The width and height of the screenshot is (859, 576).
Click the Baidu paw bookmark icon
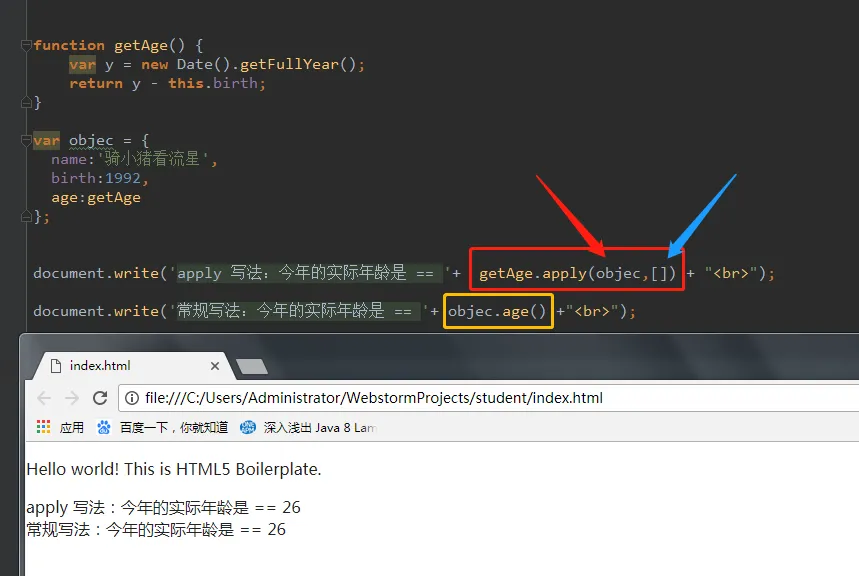104,427
